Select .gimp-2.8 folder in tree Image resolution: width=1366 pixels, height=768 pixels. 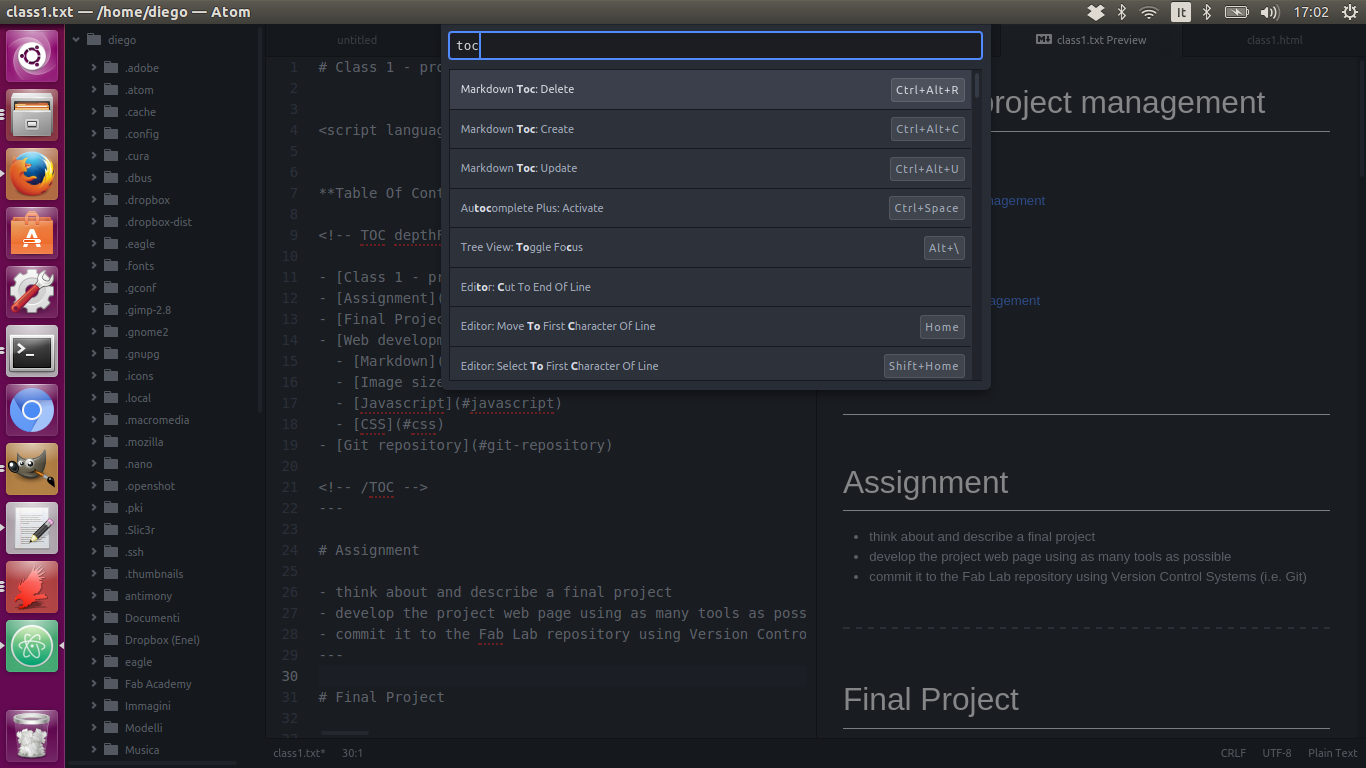tap(147, 310)
